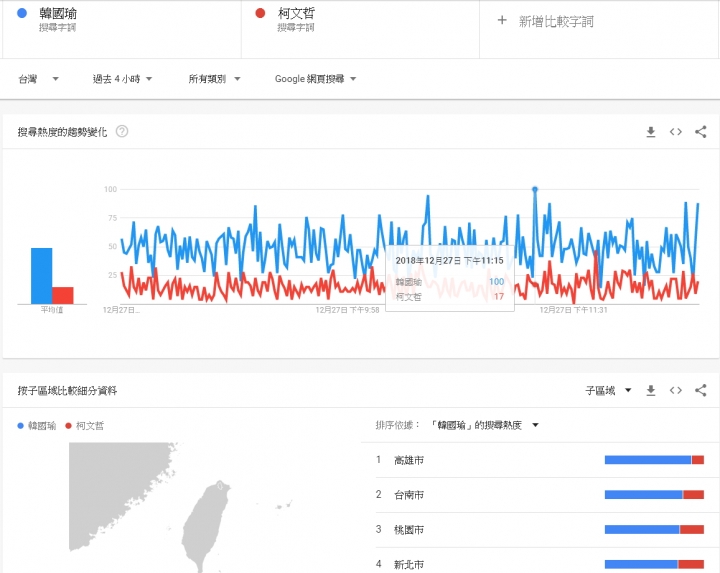
Task: Click the highlighted peak point at 100
Action: click(x=534, y=189)
